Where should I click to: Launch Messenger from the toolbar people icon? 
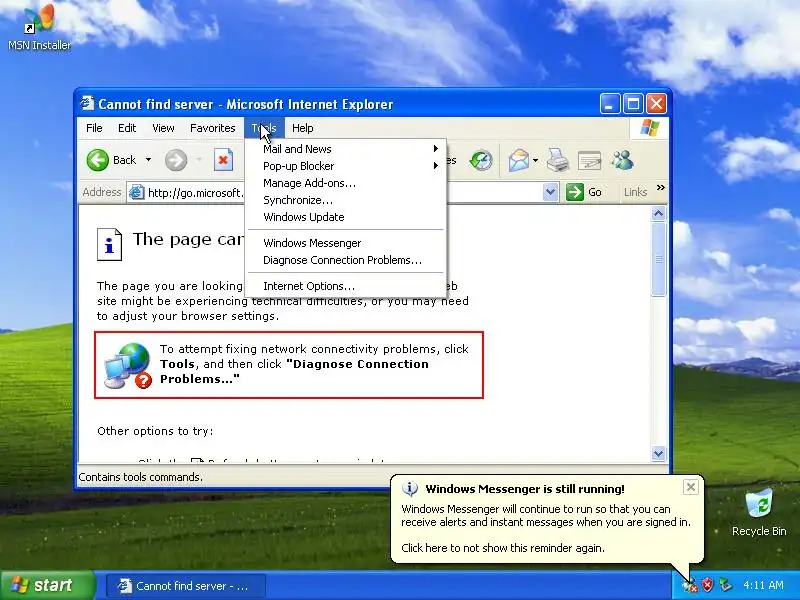pyautogui.click(x=622, y=160)
